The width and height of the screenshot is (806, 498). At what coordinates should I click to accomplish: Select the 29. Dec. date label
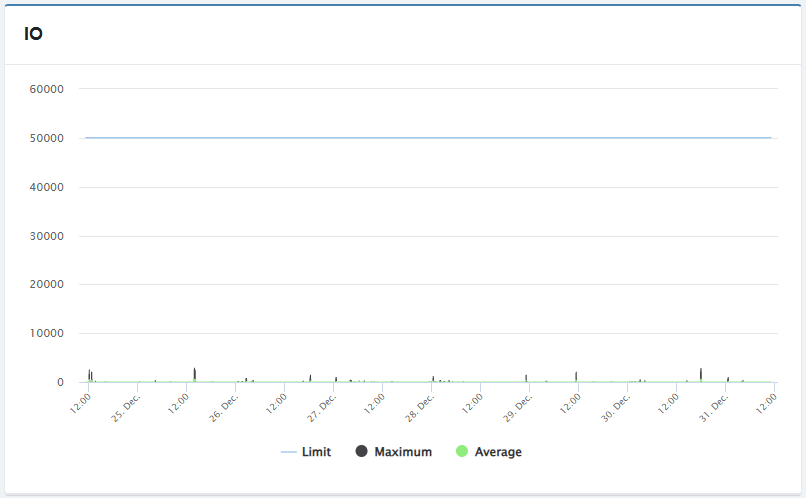click(519, 407)
